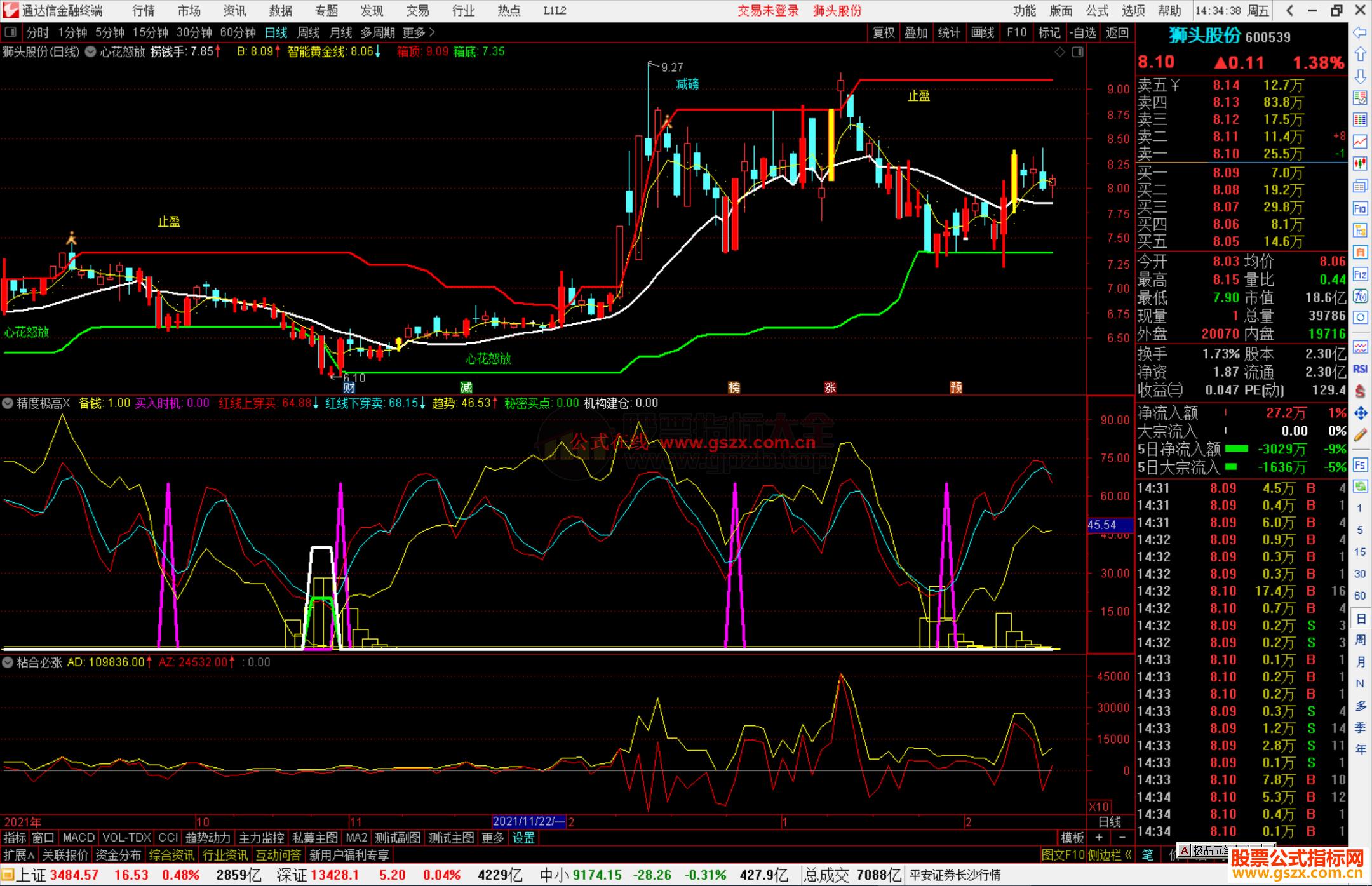Open dropdown circle beside 粘合必涨 indicator
1372x886 pixels.
(8, 662)
